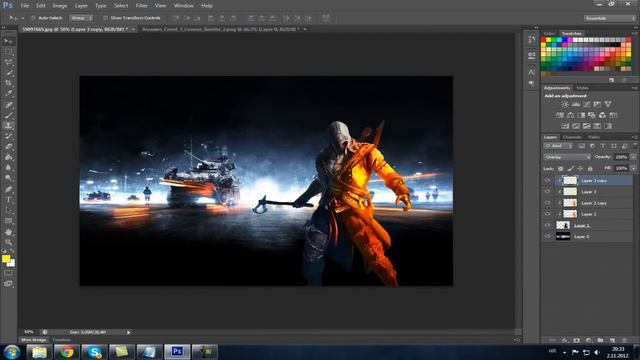This screenshot has width=640, height=360.
Task: Switch to the Channels tab
Action: pos(572,137)
